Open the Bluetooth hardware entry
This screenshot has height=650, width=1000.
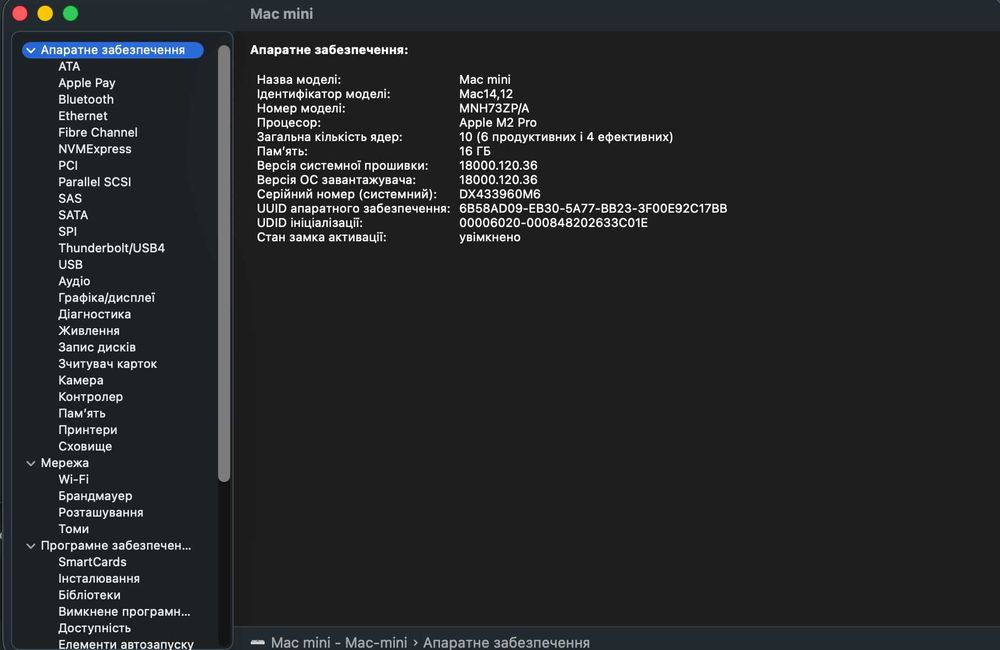(x=86, y=100)
